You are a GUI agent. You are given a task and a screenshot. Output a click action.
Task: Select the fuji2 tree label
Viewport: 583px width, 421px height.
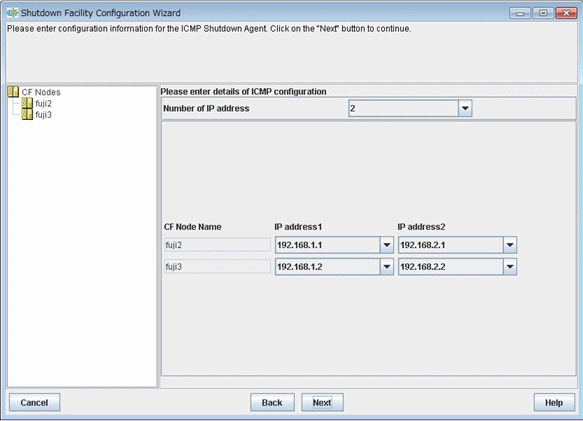click(44, 103)
